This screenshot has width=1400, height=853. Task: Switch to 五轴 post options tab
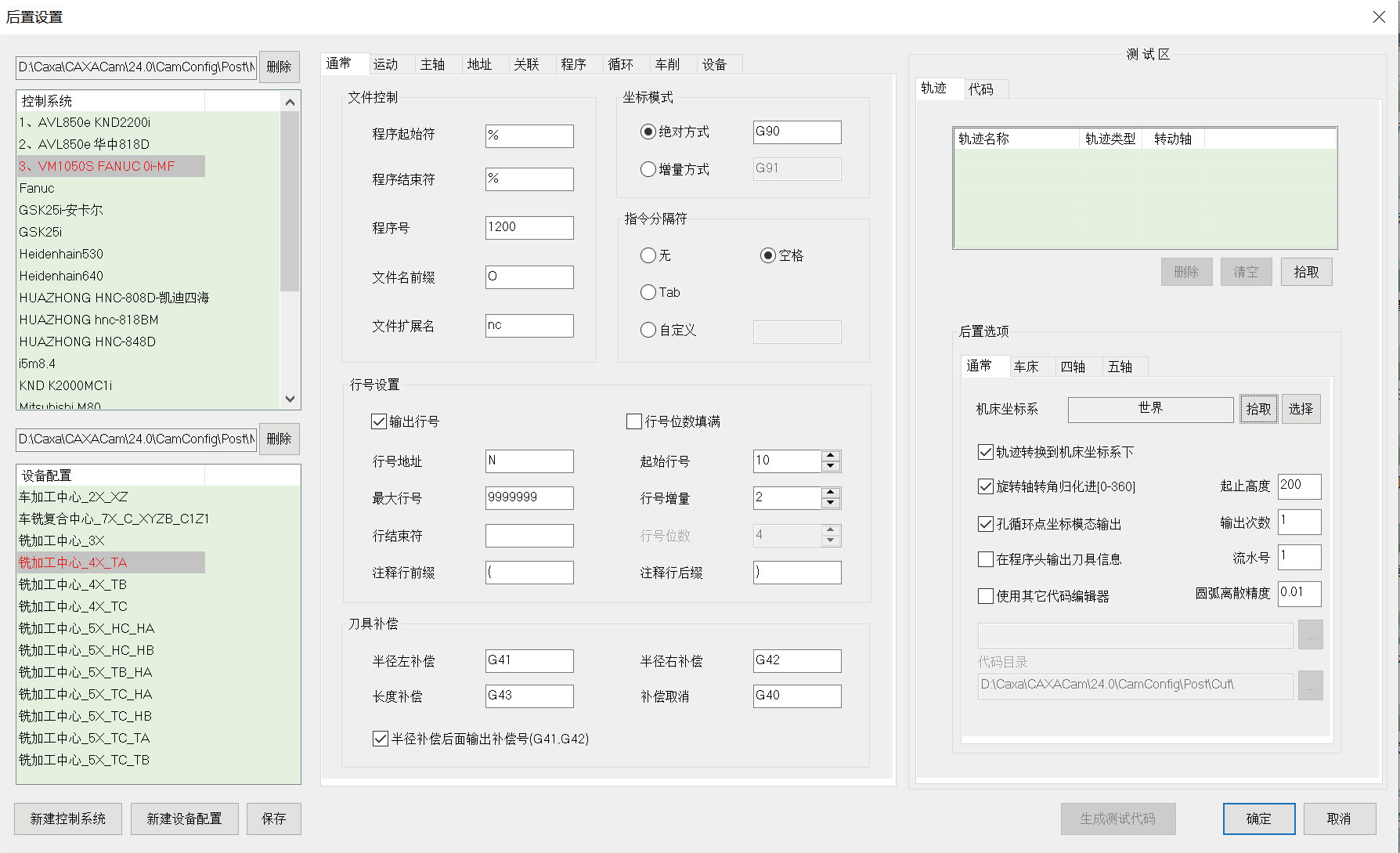pos(1120,367)
